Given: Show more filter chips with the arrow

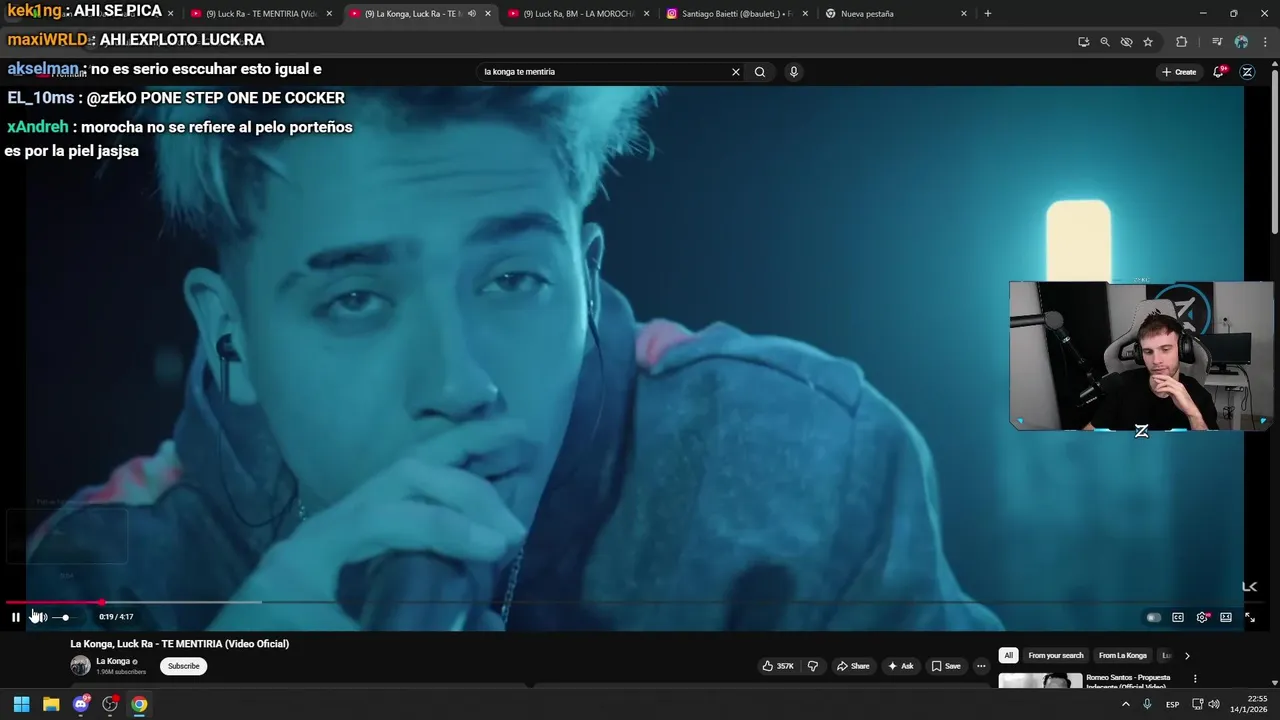Looking at the screenshot, I should coord(1187,656).
